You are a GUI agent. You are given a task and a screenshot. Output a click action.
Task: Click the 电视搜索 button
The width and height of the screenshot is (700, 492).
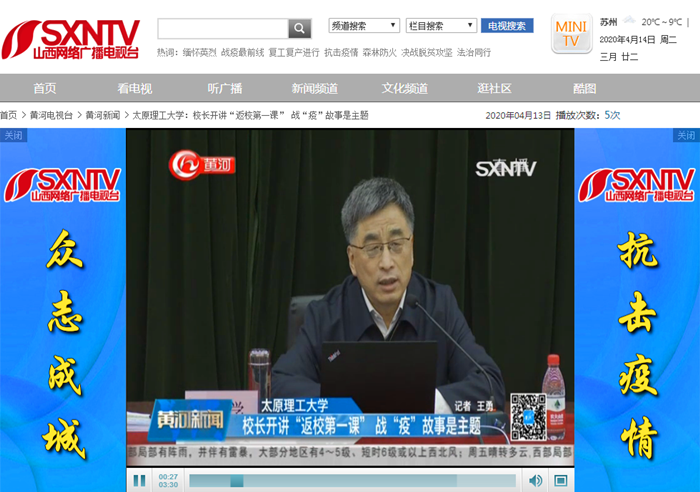point(507,26)
